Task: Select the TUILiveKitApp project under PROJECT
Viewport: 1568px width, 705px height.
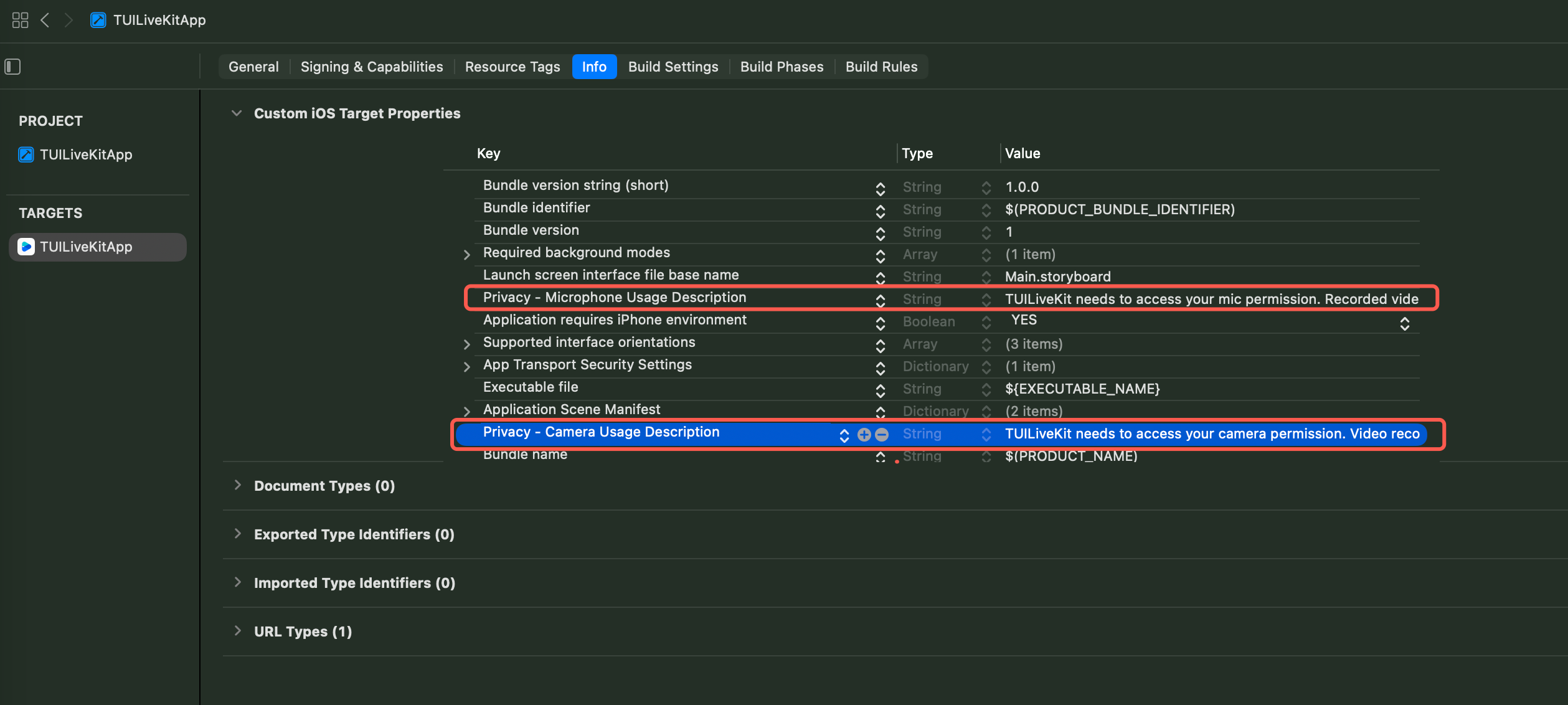Action: coord(86,155)
